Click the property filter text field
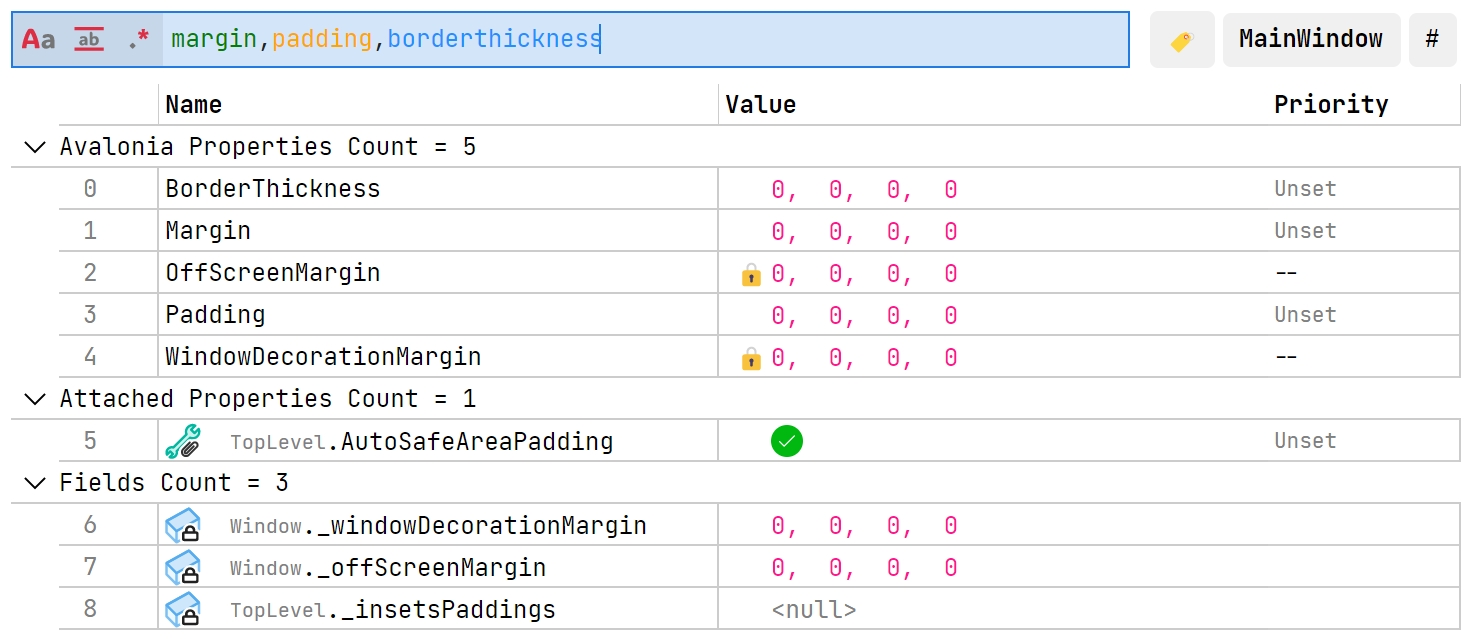This screenshot has width=1470, height=639. coord(646,40)
